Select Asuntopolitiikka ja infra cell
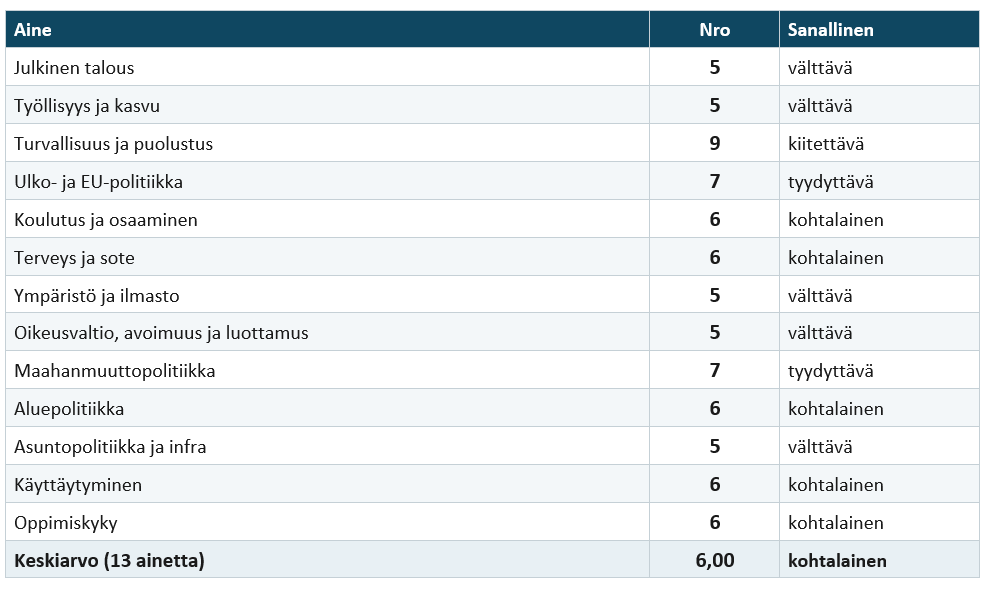Viewport: 988px width, 591px height. click(327, 446)
